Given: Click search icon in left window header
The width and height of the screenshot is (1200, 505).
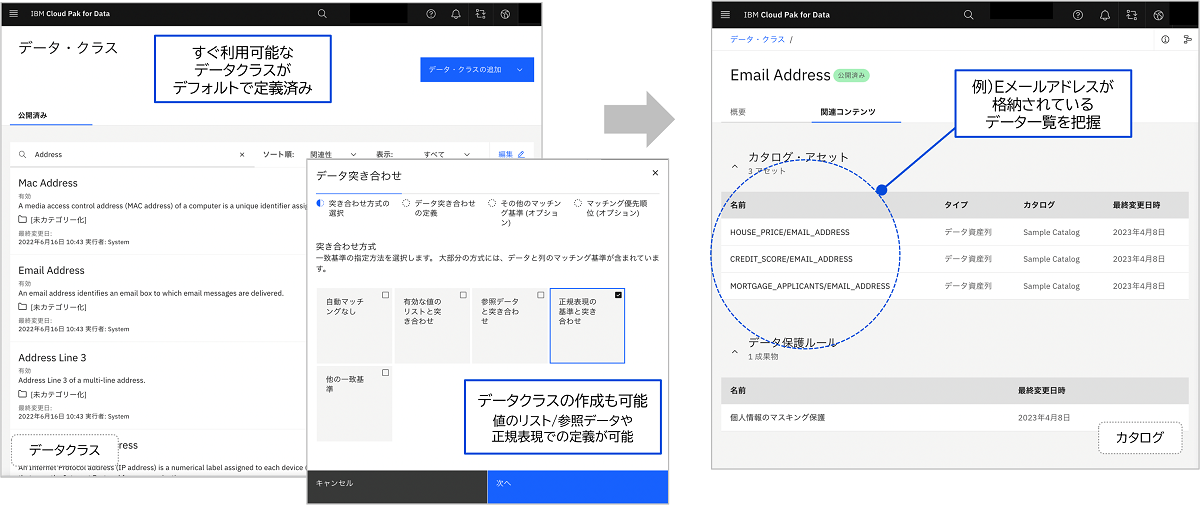Looking at the screenshot, I should (322, 14).
